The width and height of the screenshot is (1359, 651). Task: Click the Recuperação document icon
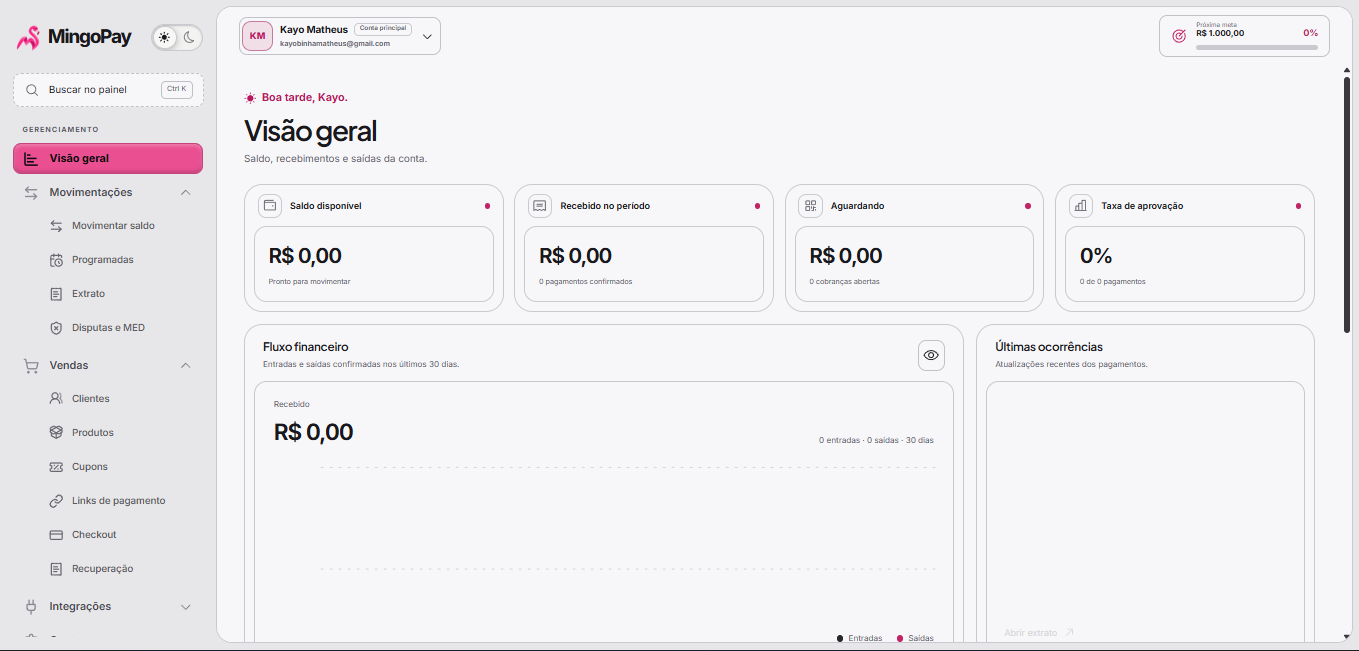point(56,569)
